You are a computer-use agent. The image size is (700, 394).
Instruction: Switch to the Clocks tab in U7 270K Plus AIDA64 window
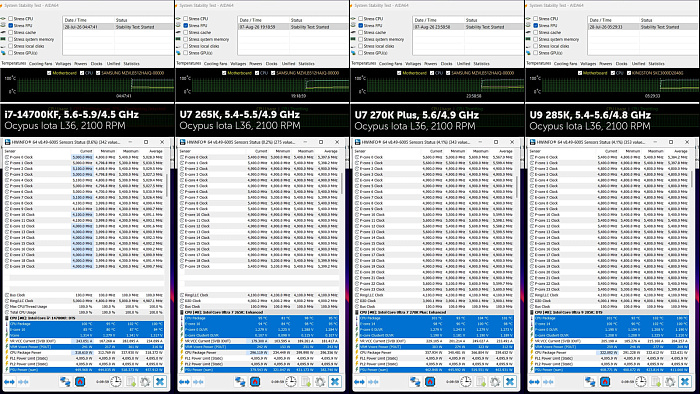coord(446,64)
